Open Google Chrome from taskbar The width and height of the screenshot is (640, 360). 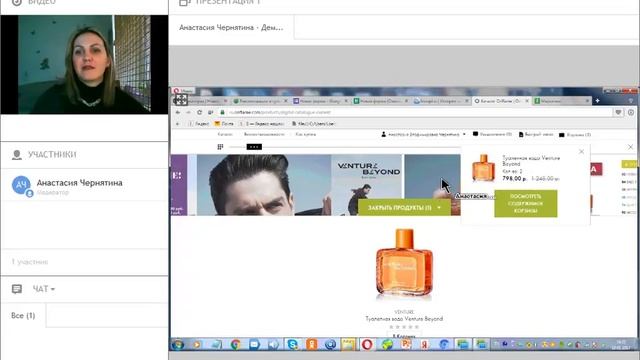click(236, 345)
